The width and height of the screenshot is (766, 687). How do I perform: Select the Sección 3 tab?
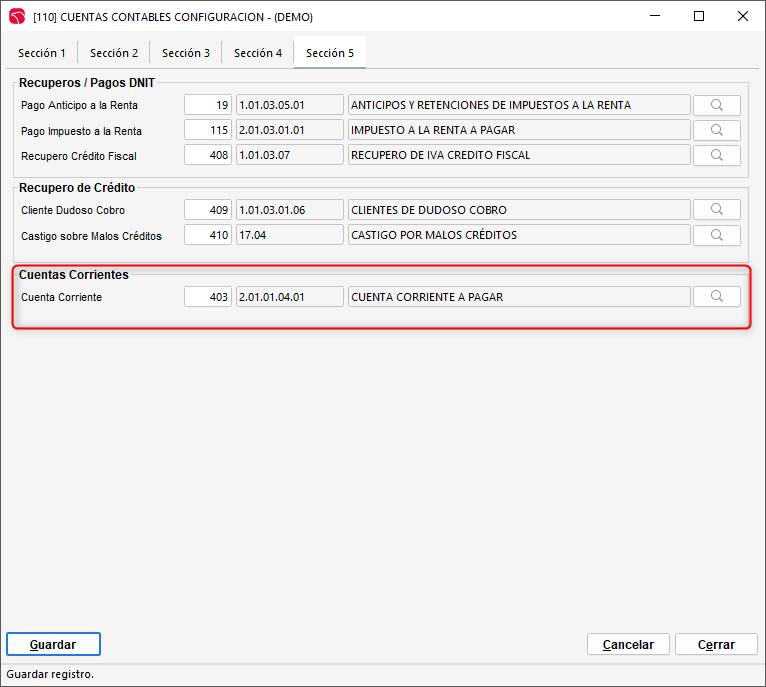click(186, 53)
